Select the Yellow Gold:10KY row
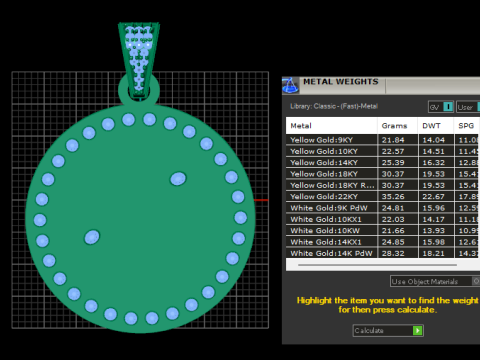480x360 pixels. tap(383, 151)
